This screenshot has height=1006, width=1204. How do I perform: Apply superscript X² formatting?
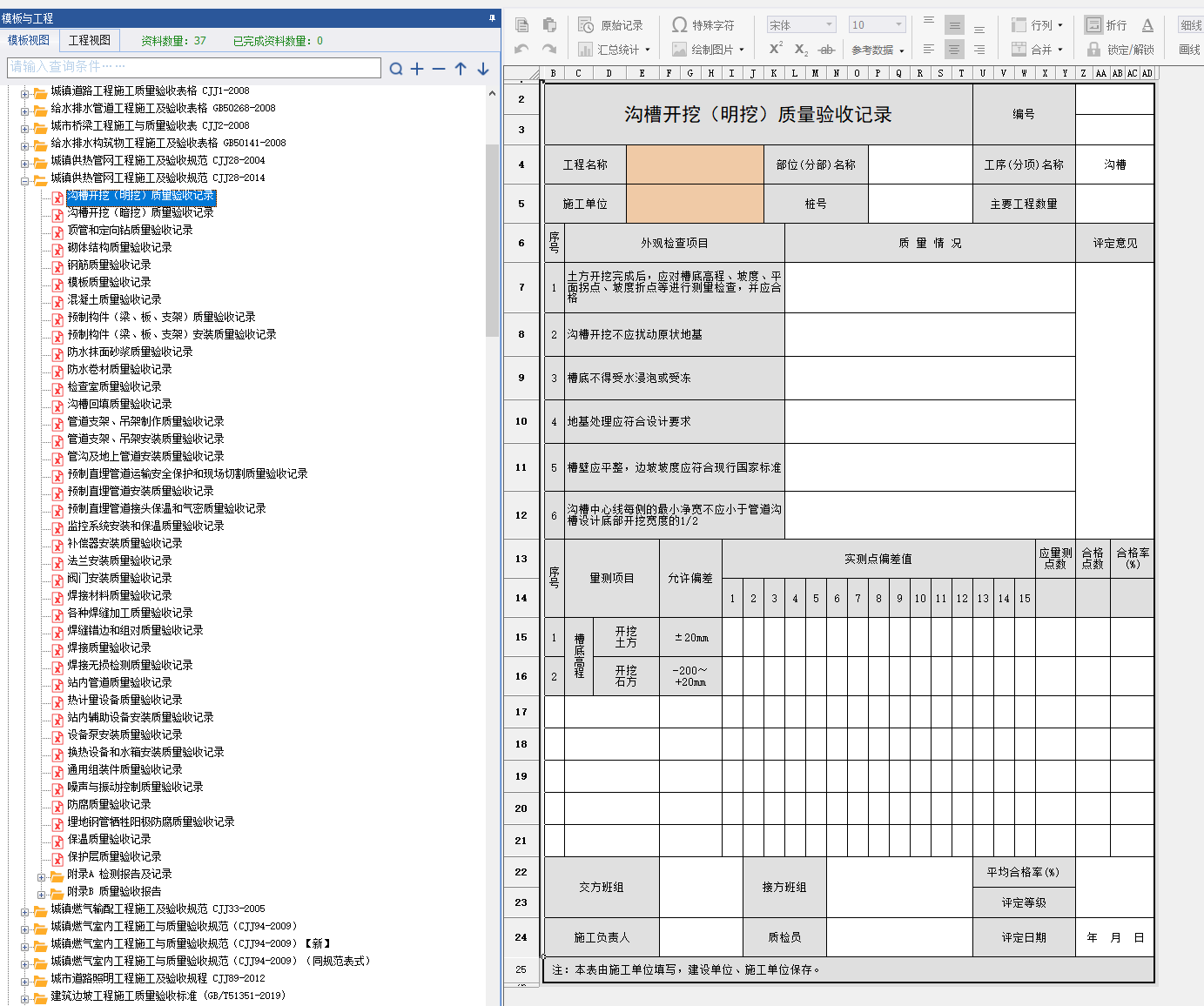point(776,49)
